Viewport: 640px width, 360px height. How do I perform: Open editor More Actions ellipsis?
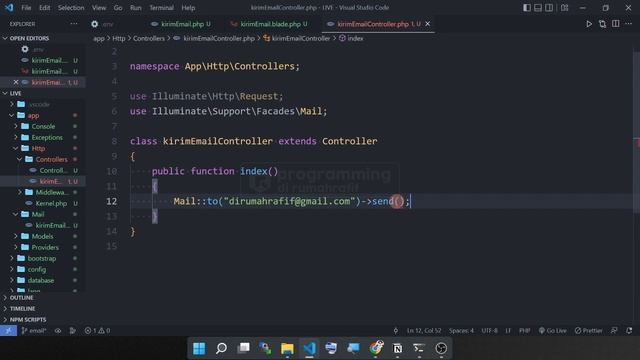pos(629,24)
